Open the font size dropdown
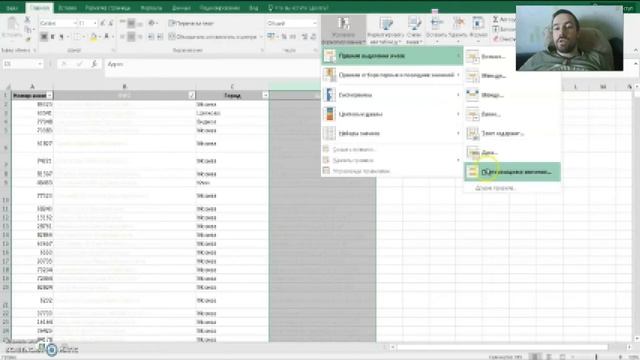Image resolution: width=640 pixels, height=360 pixels. (95, 23)
